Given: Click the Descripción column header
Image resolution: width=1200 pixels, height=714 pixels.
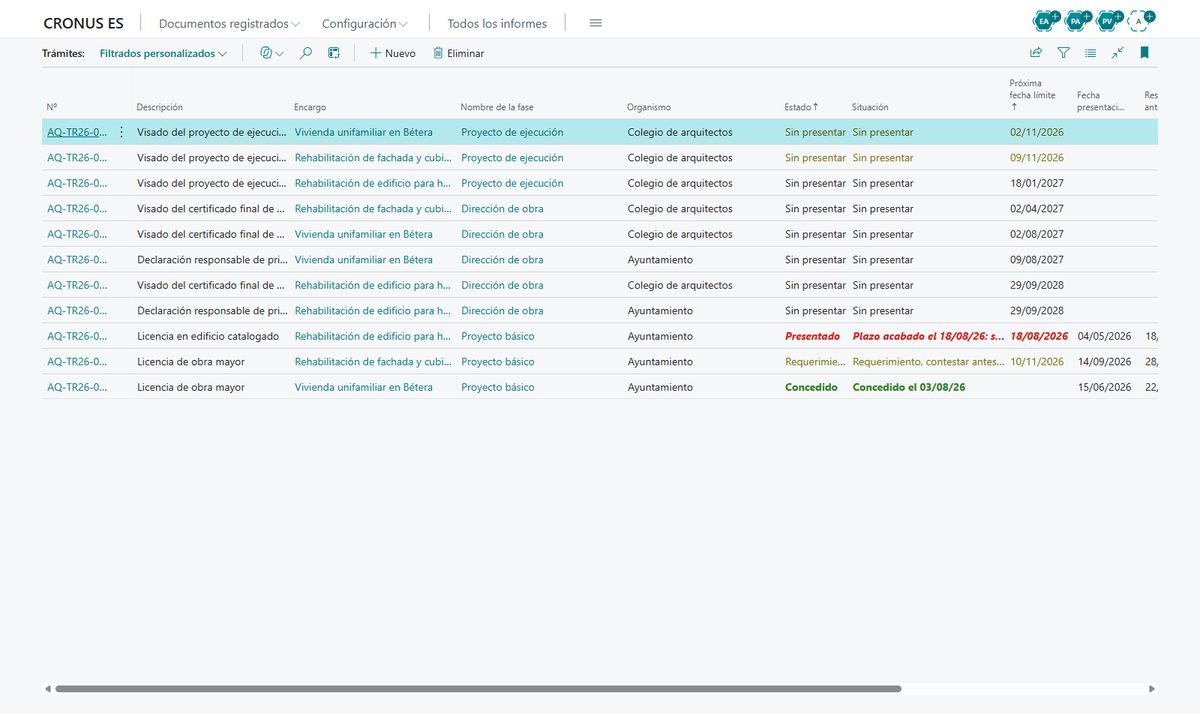Looking at the screenshot, I should click(x=160, y=107).
